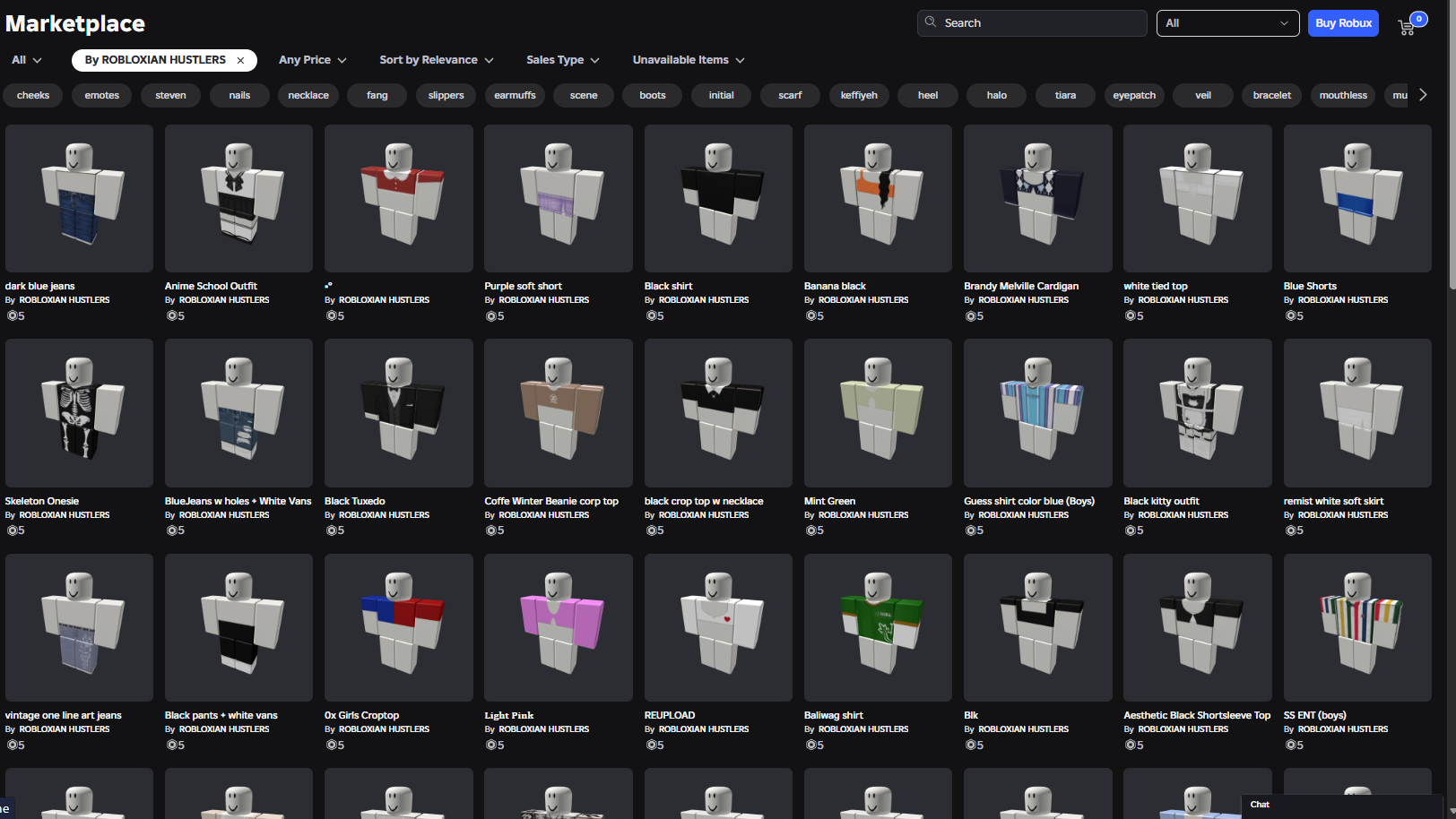Filter by the slippers tag
Viewport: 1456px width, 819px height.
(x=446, y=95)
